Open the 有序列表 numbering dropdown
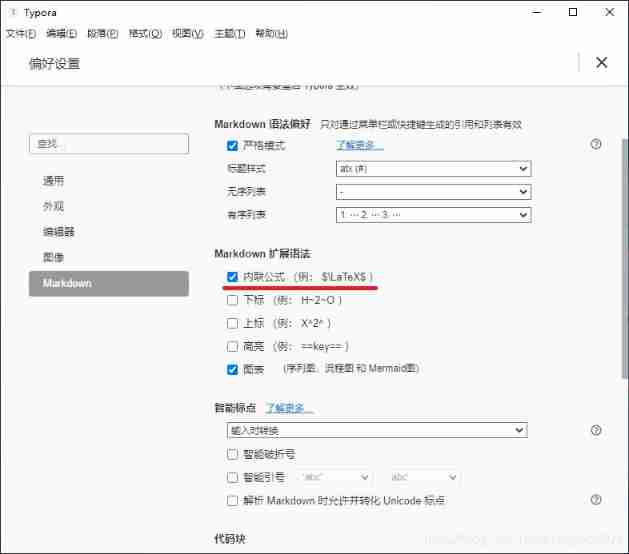The height and width of the screenshot is (554, 629). (434, 215)
